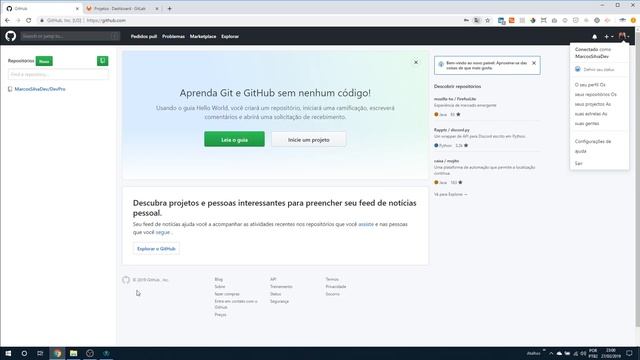Click the assiste link in feed text

coord(366,224)
